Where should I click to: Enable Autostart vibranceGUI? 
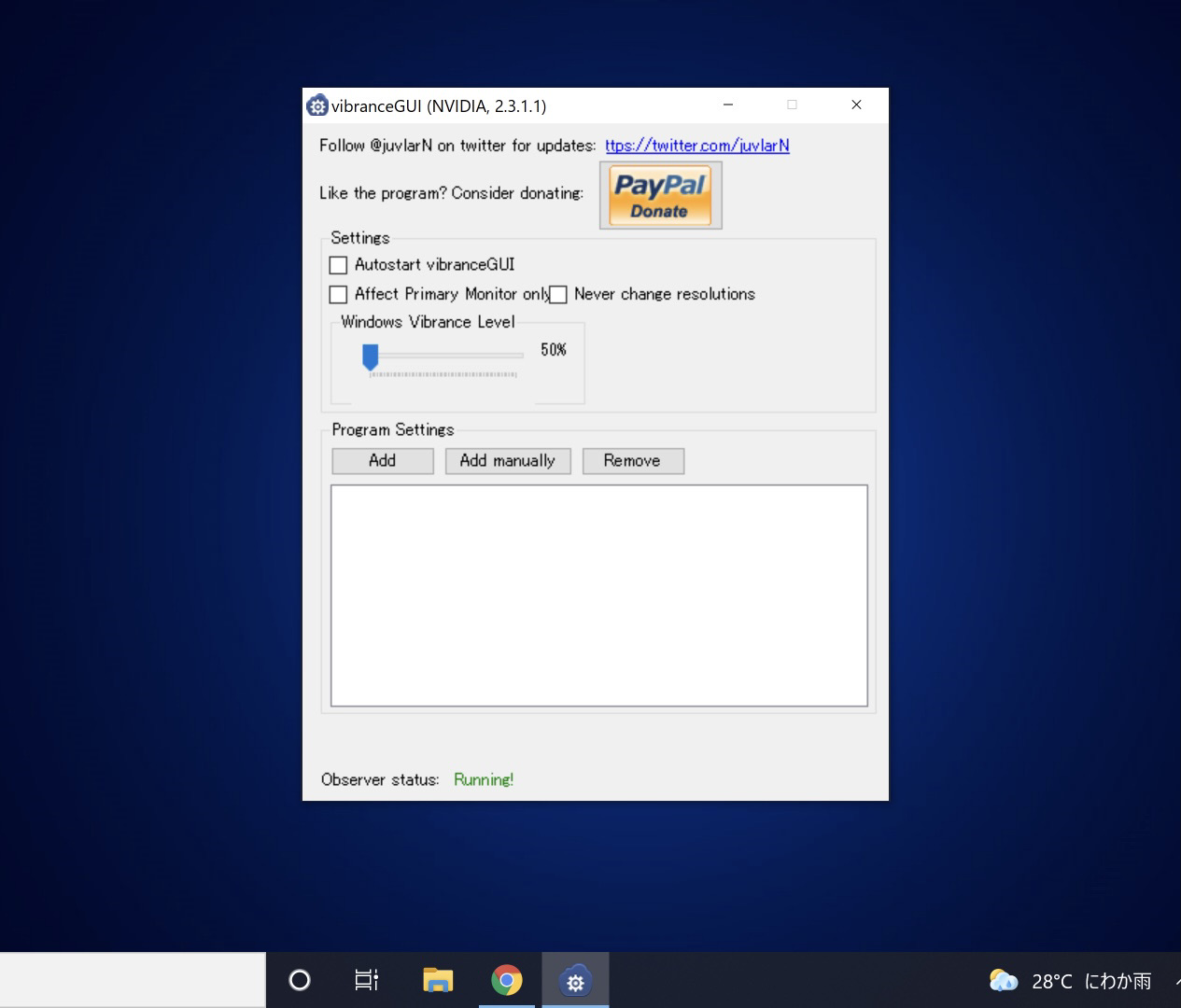coord(338,265)
